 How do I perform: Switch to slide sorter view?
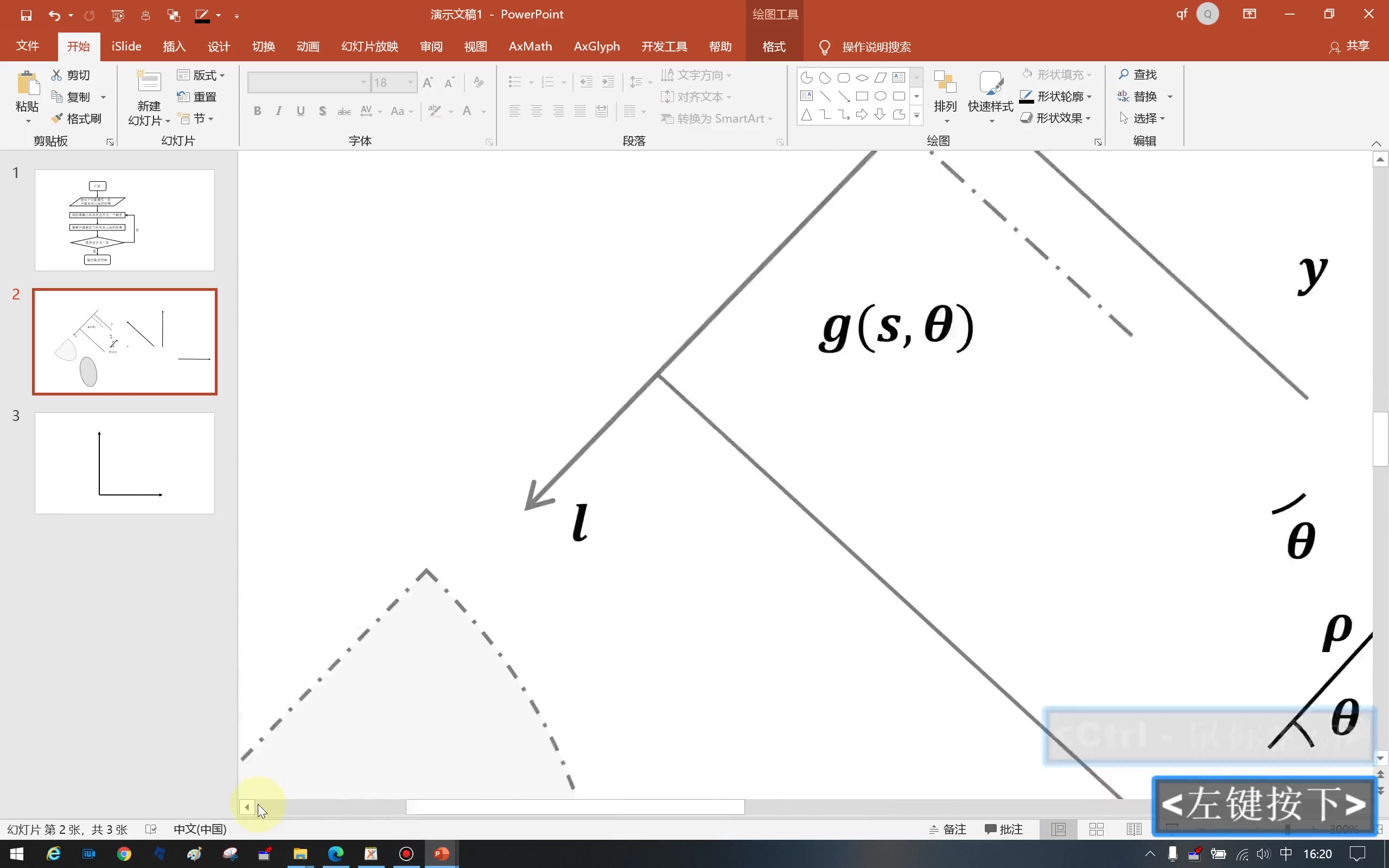click(x=1096, y=829)
